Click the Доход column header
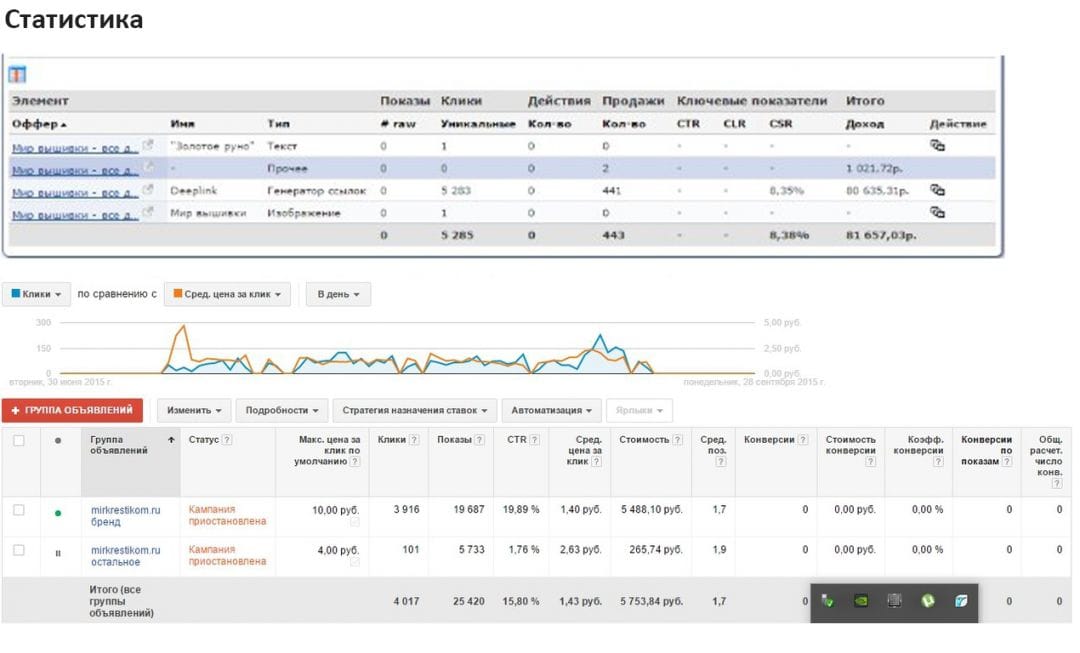1080x653 pixels. (x=864, y=124)
